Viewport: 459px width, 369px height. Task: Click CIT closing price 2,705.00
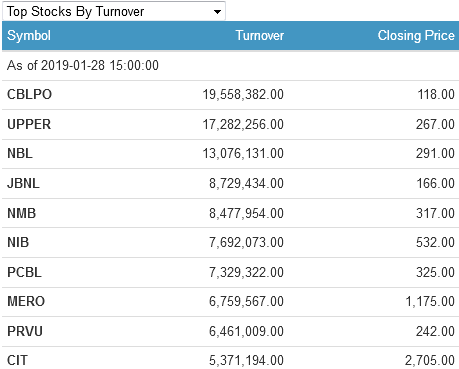(x=430, y=360)
